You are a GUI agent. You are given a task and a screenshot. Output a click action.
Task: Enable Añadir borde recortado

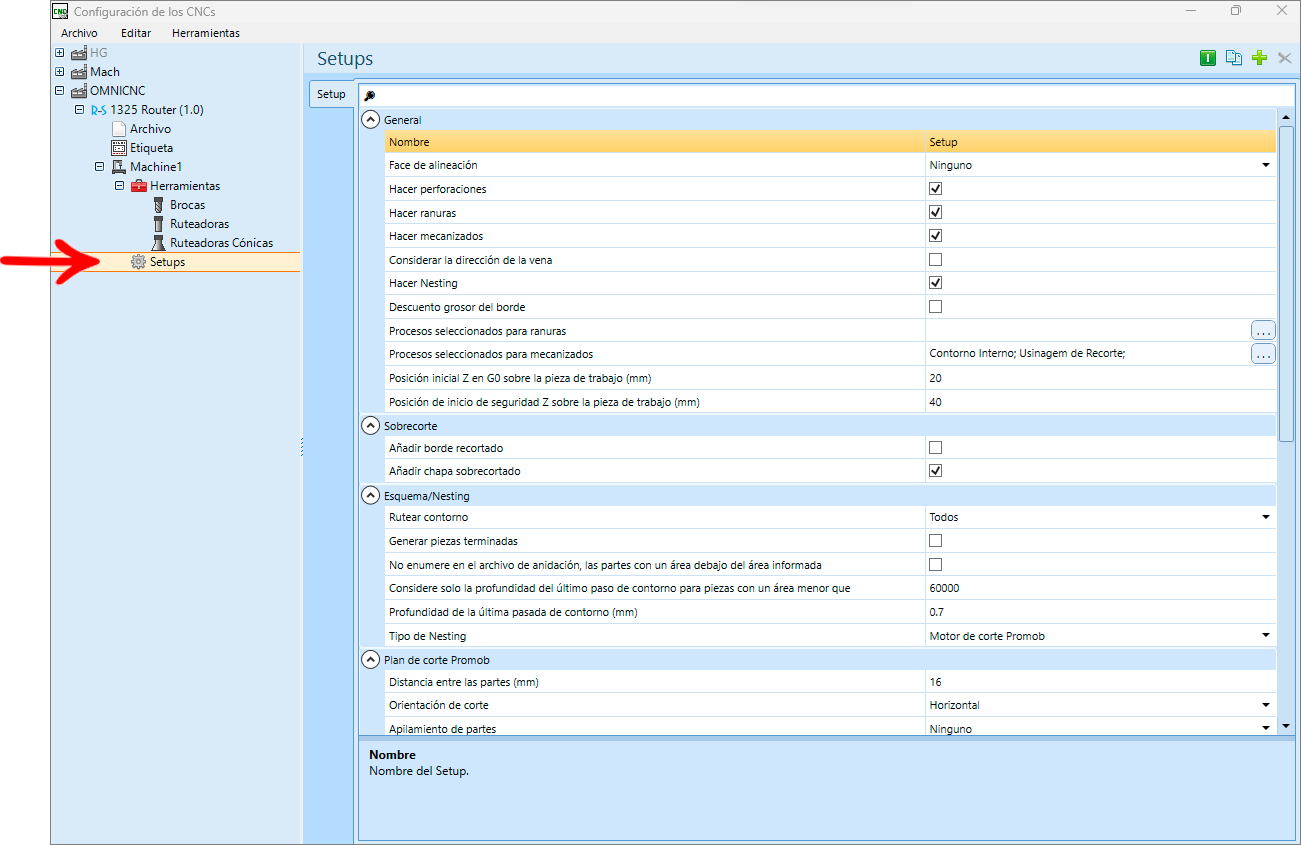936,448
